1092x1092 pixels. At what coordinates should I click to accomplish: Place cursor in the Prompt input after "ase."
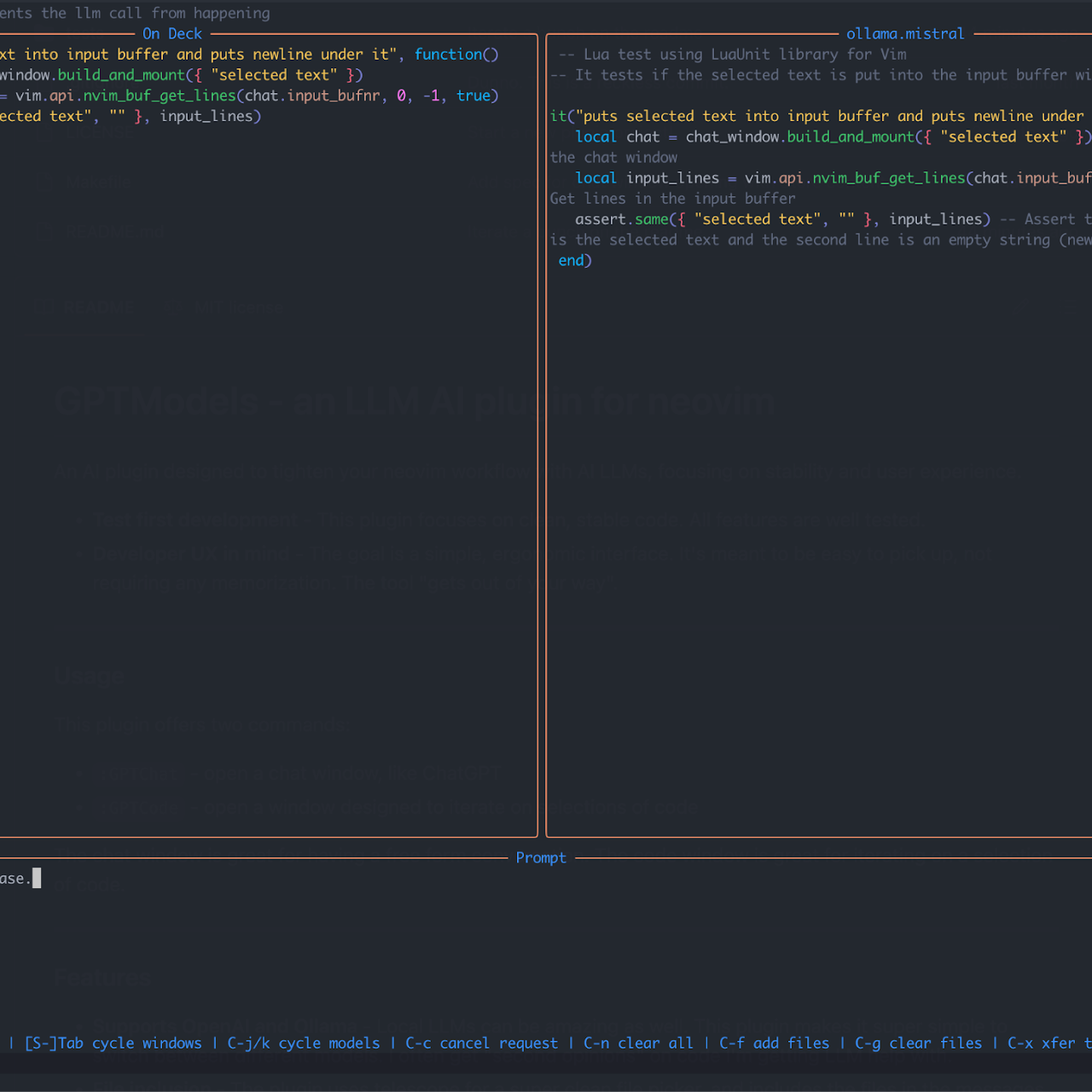tap(36, 879)
